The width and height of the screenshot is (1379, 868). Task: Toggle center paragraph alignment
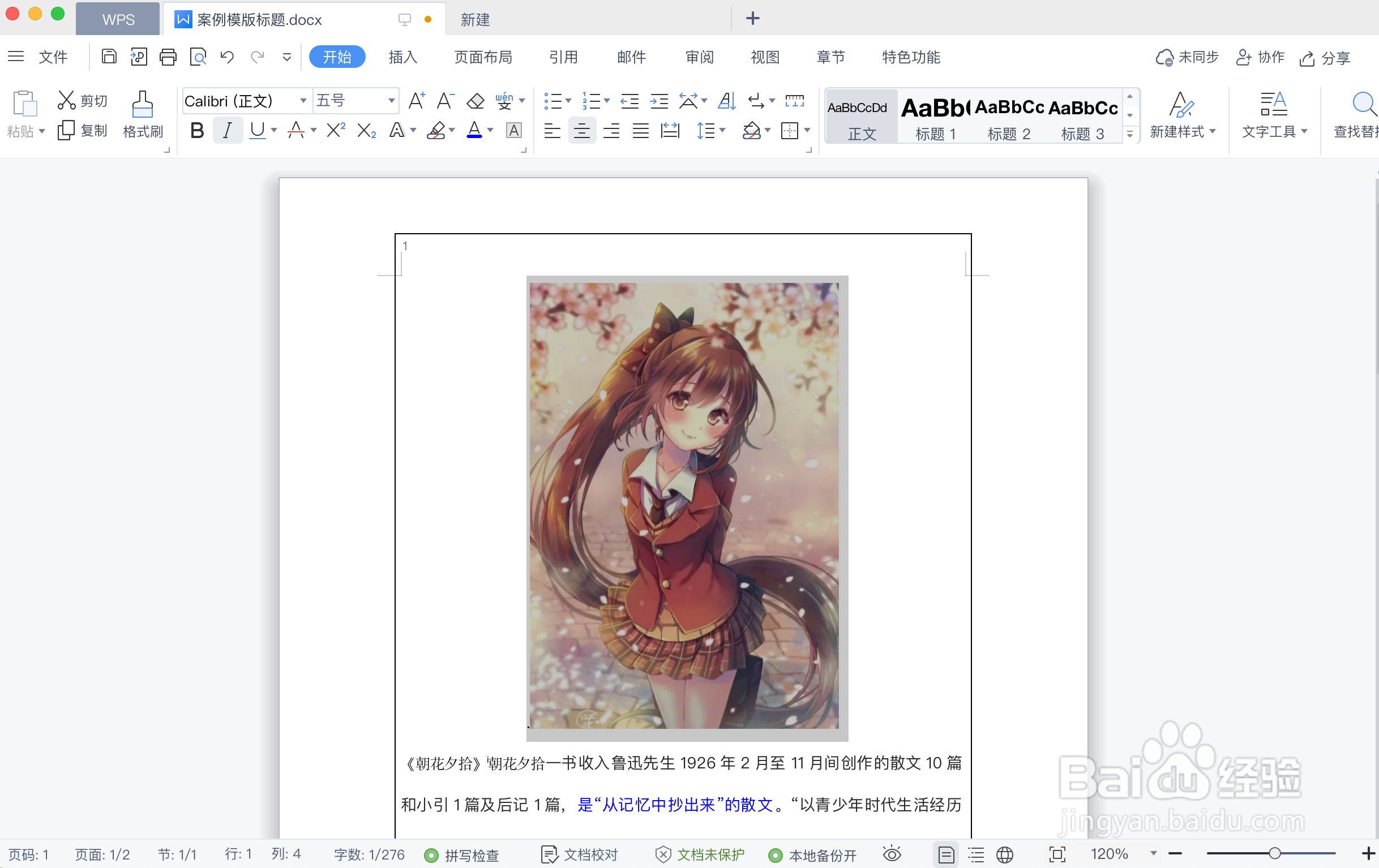pyautogui.click(x=582, y=130)
